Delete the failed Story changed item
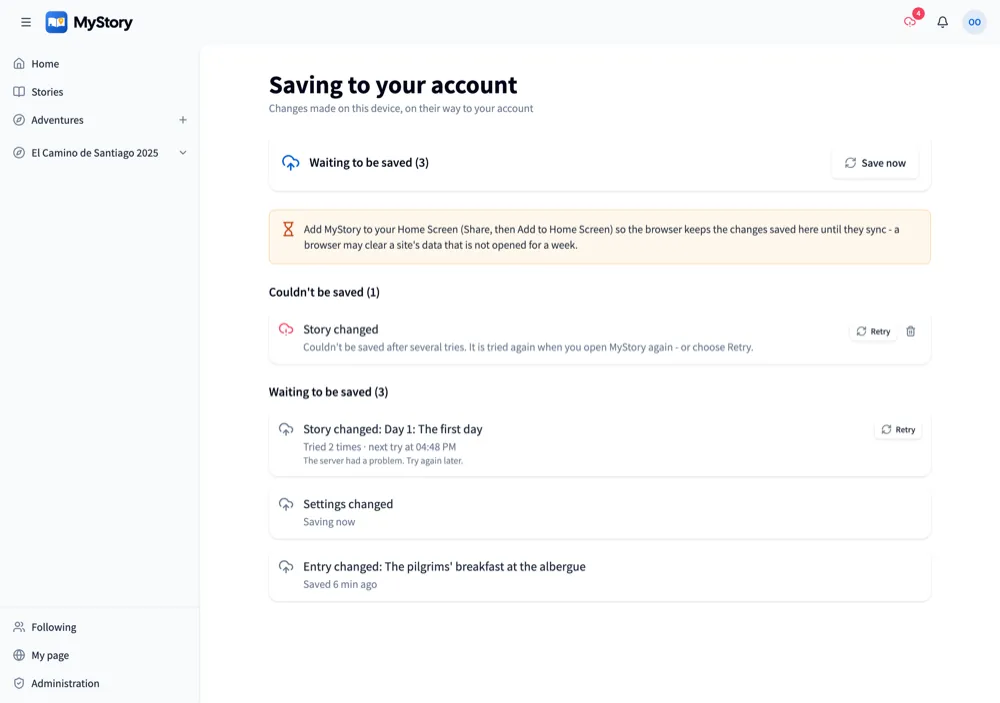 (911, 332)
